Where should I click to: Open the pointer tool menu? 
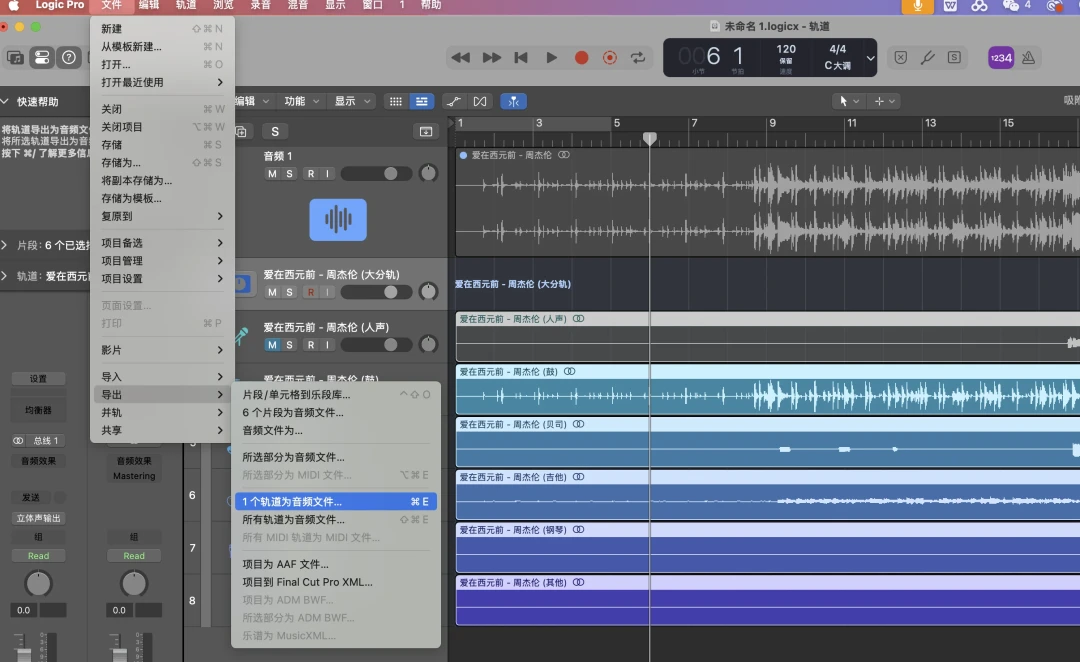[x=848, y=101]
